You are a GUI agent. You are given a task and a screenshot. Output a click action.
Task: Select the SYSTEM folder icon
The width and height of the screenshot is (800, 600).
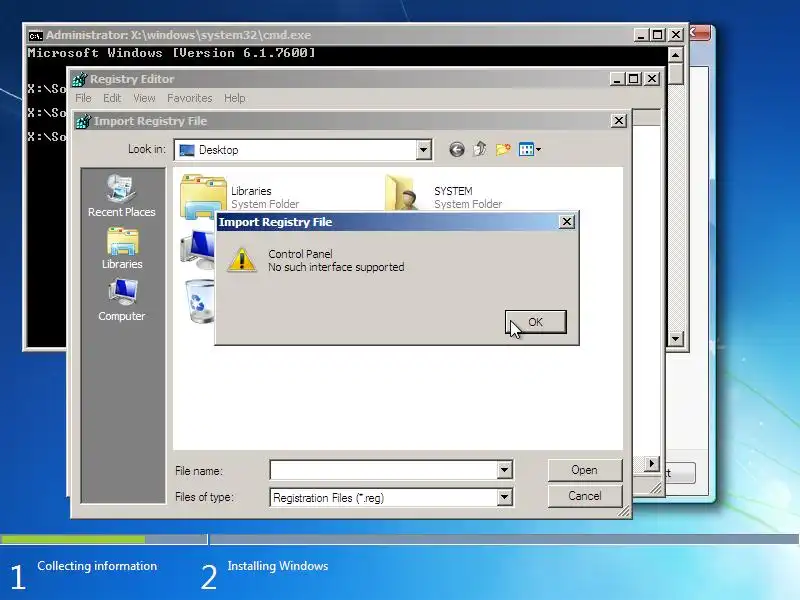pyautogui.click(x=403, y=193)
